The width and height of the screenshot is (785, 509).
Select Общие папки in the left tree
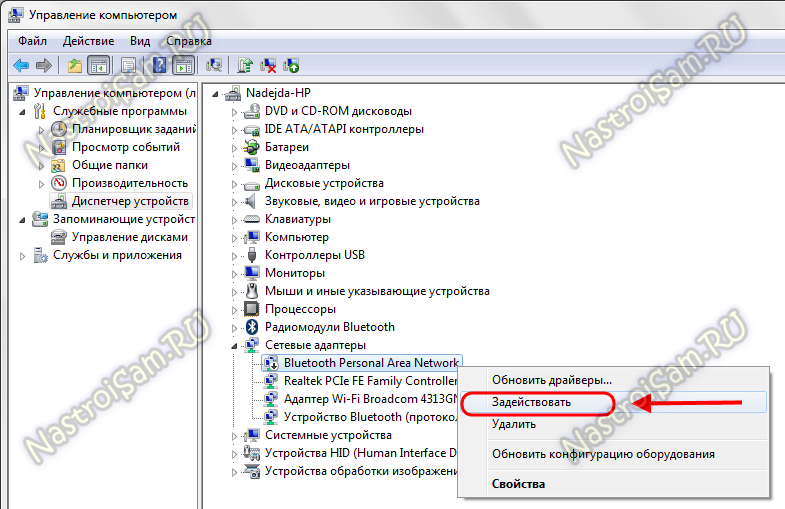tap(110, 165)
